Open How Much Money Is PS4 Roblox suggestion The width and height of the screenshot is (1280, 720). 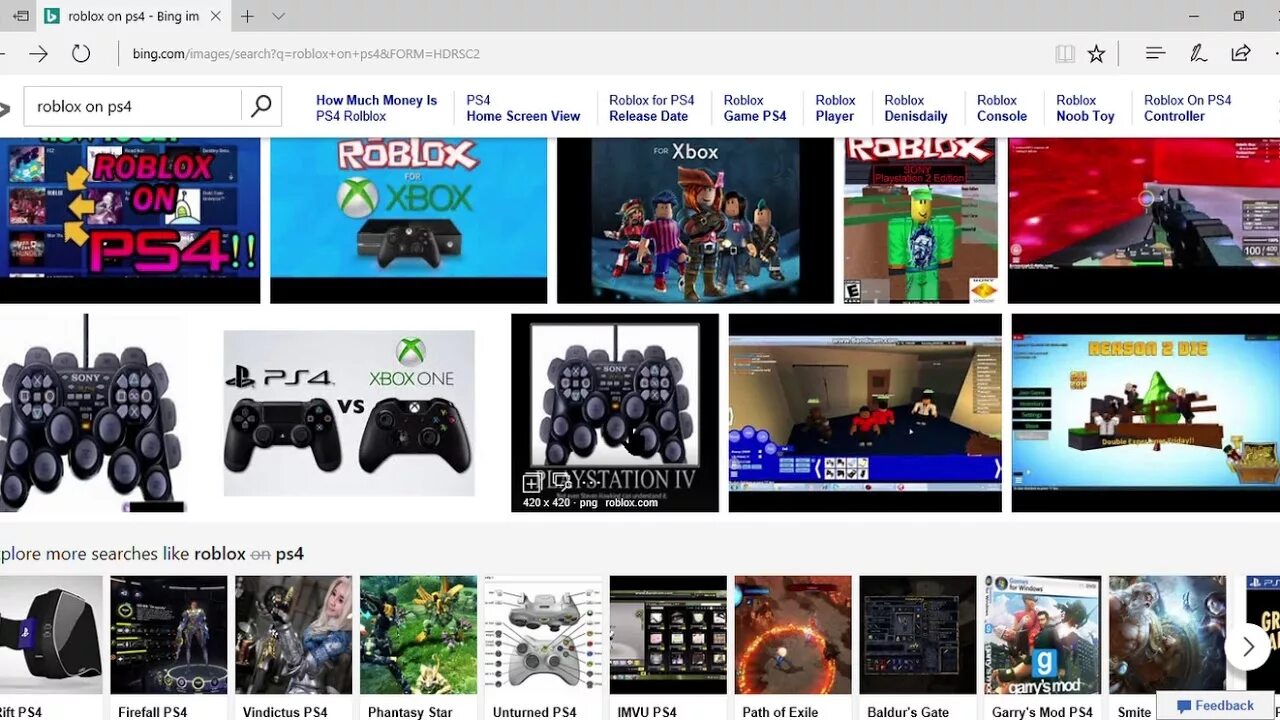[376, 108]
